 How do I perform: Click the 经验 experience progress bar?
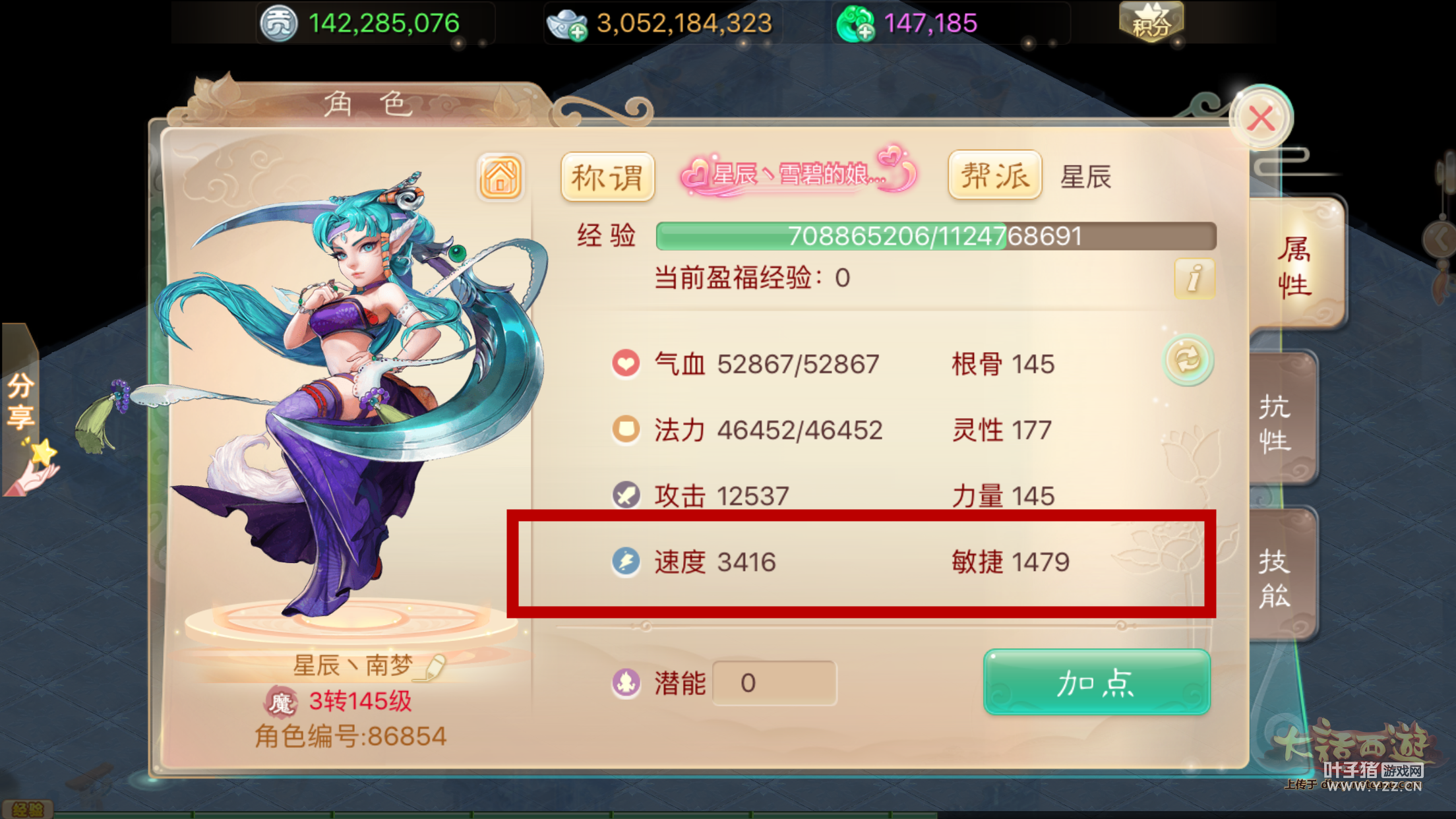tap(936, 236)
